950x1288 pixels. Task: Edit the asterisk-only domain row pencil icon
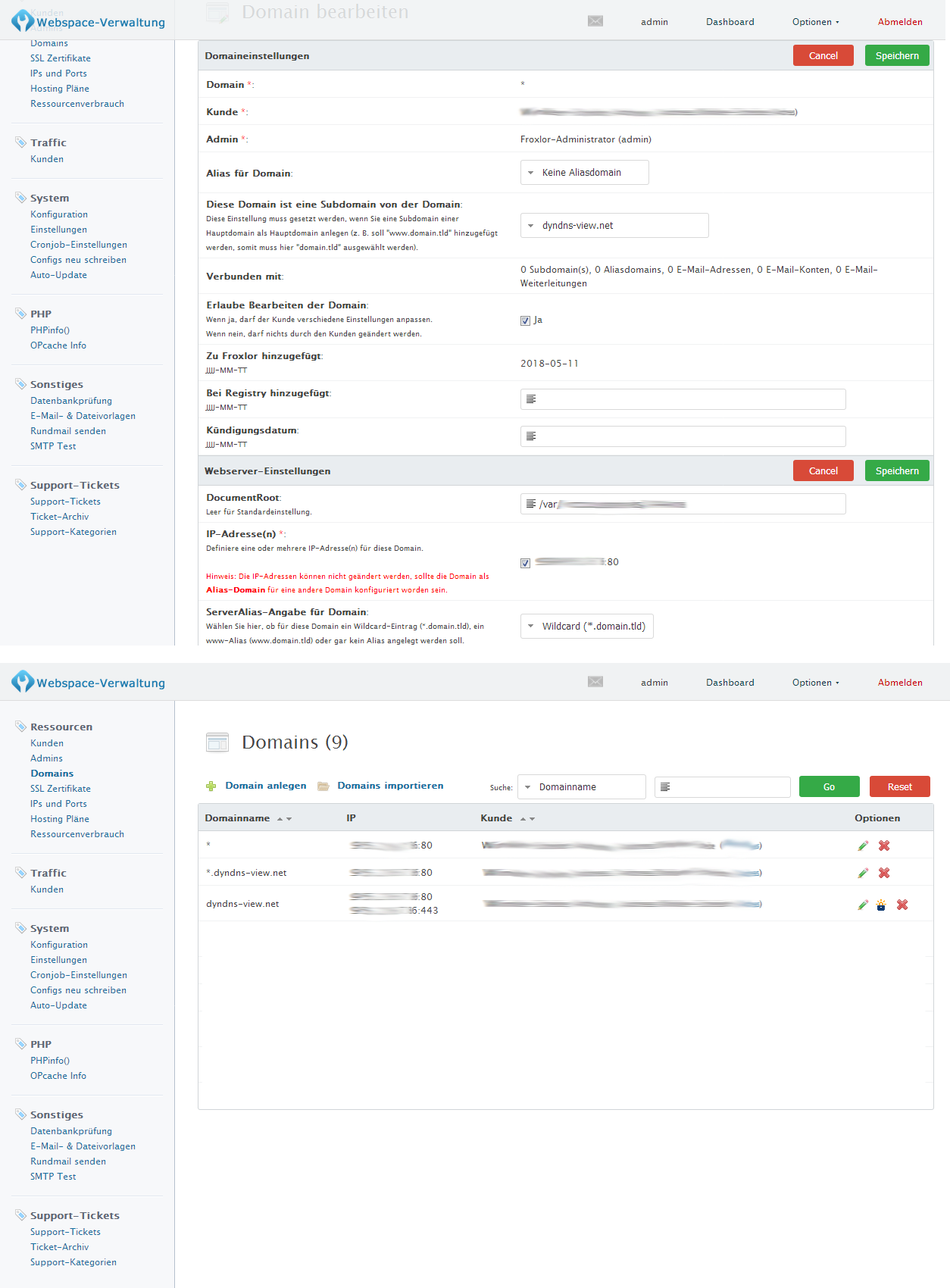point(863,846)
